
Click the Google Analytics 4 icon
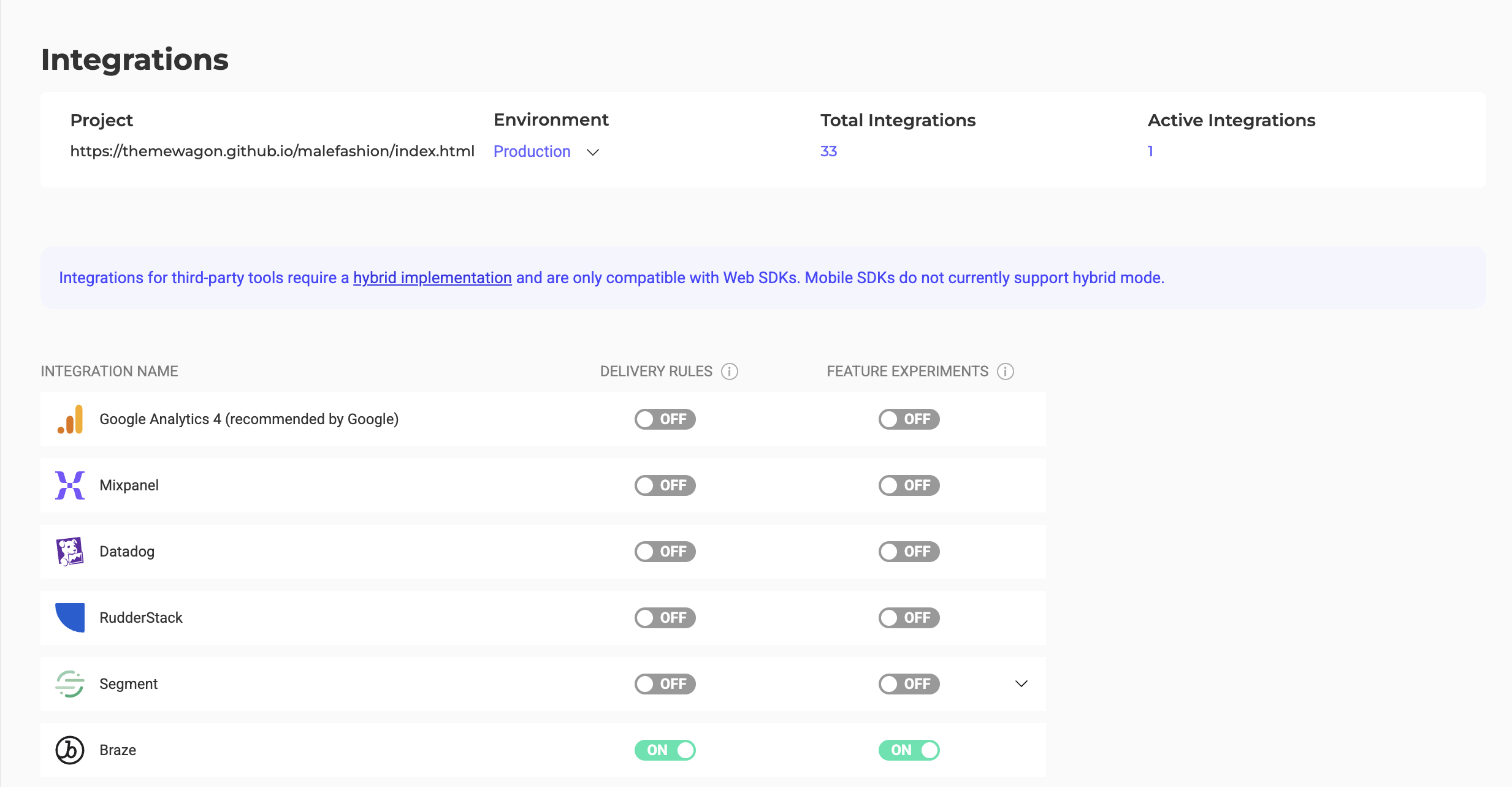click(70, 419)
